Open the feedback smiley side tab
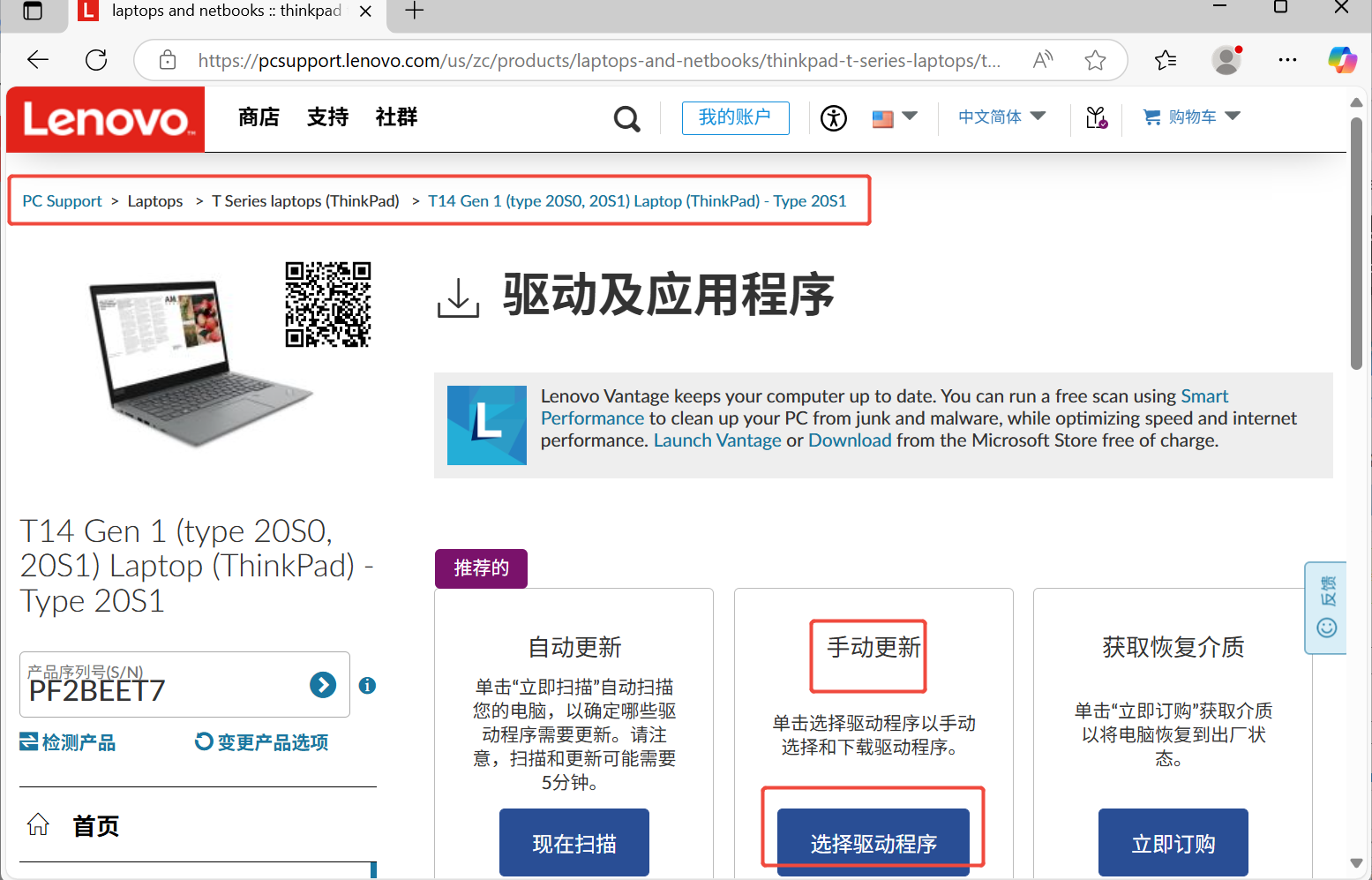Screen dimensions: 1372x880 [1326, 607]
